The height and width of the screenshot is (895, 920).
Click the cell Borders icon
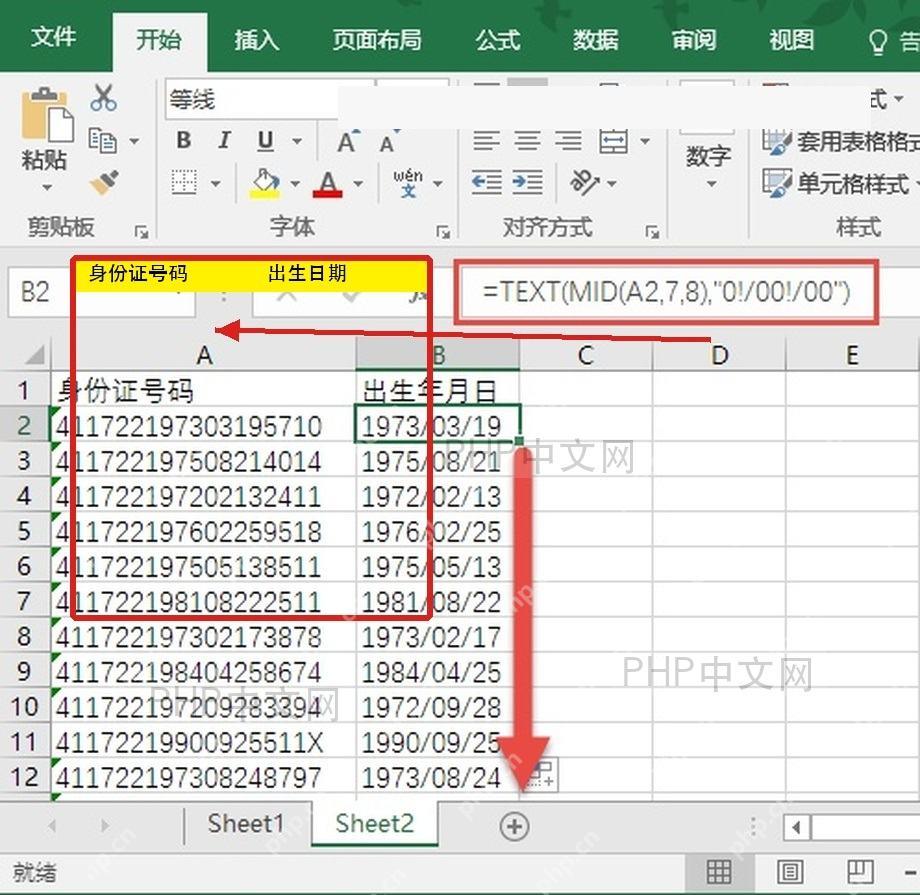pyautogui.click(x=184, y=183)
